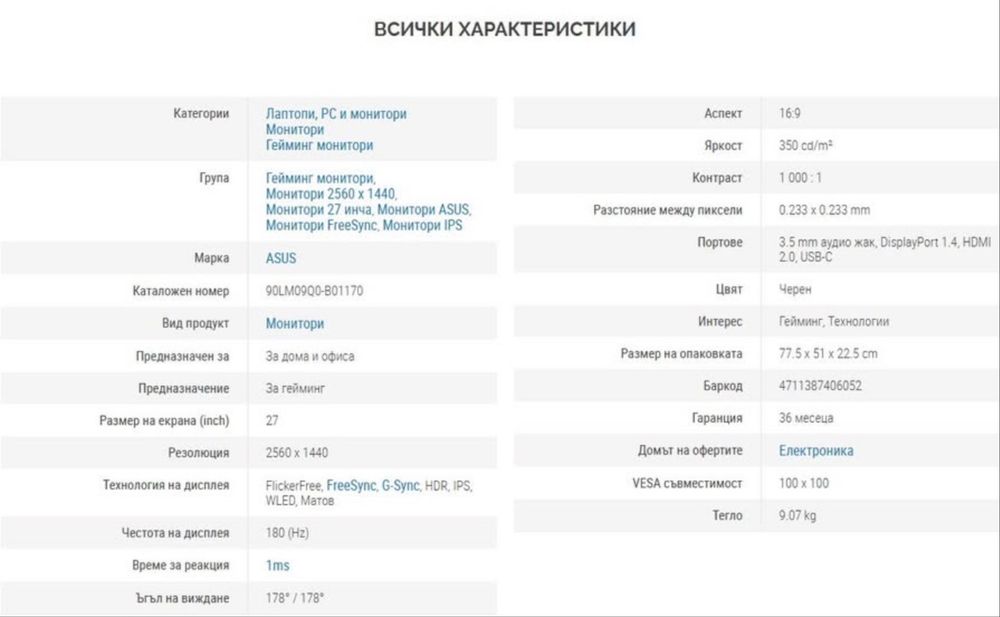The height and width of the screenshot is (617, 1000).
Task: Click the 1ms response time link
Action: click(278, 566)
